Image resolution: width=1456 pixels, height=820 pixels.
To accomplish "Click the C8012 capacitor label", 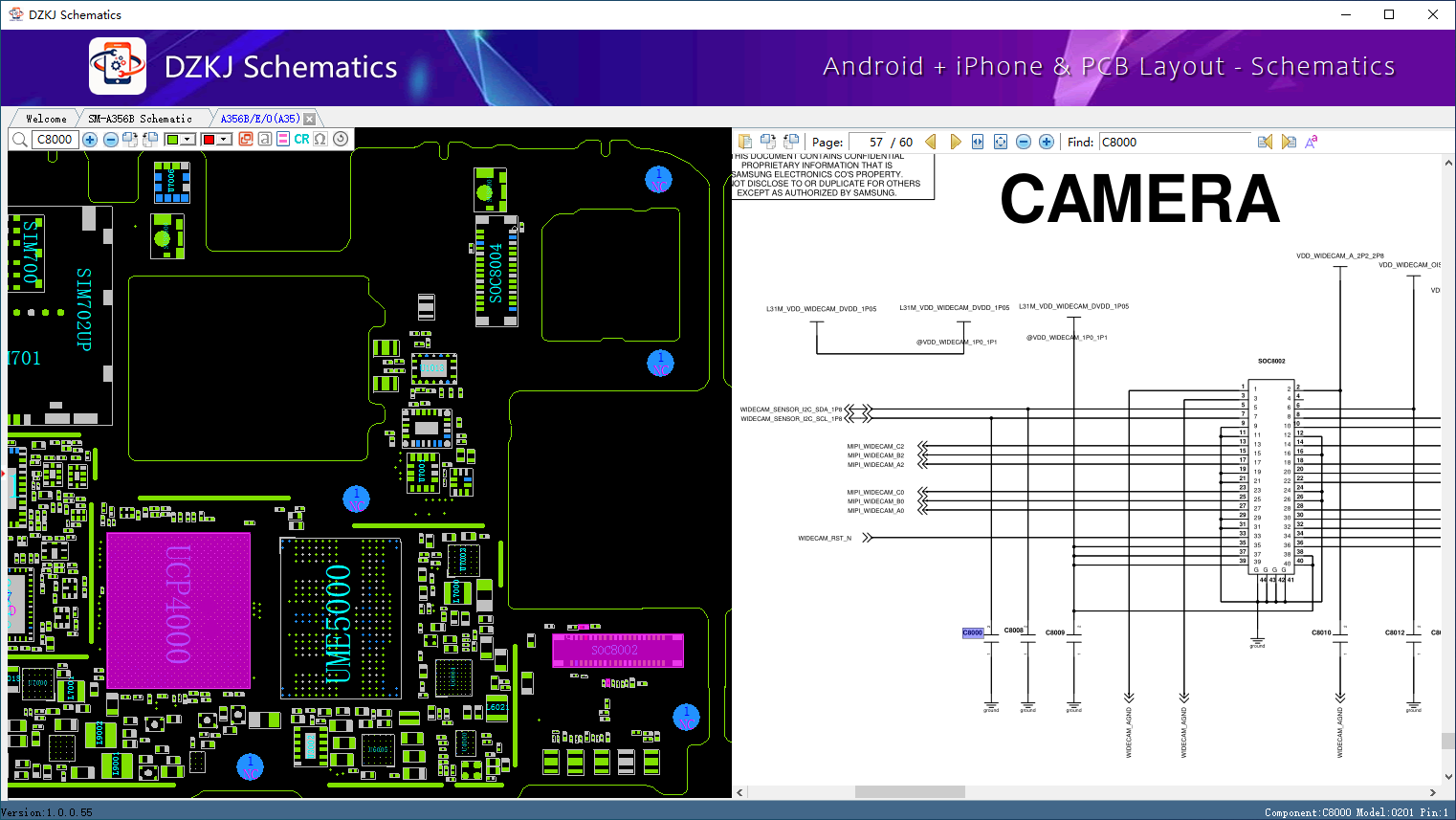I will 1395,632.
